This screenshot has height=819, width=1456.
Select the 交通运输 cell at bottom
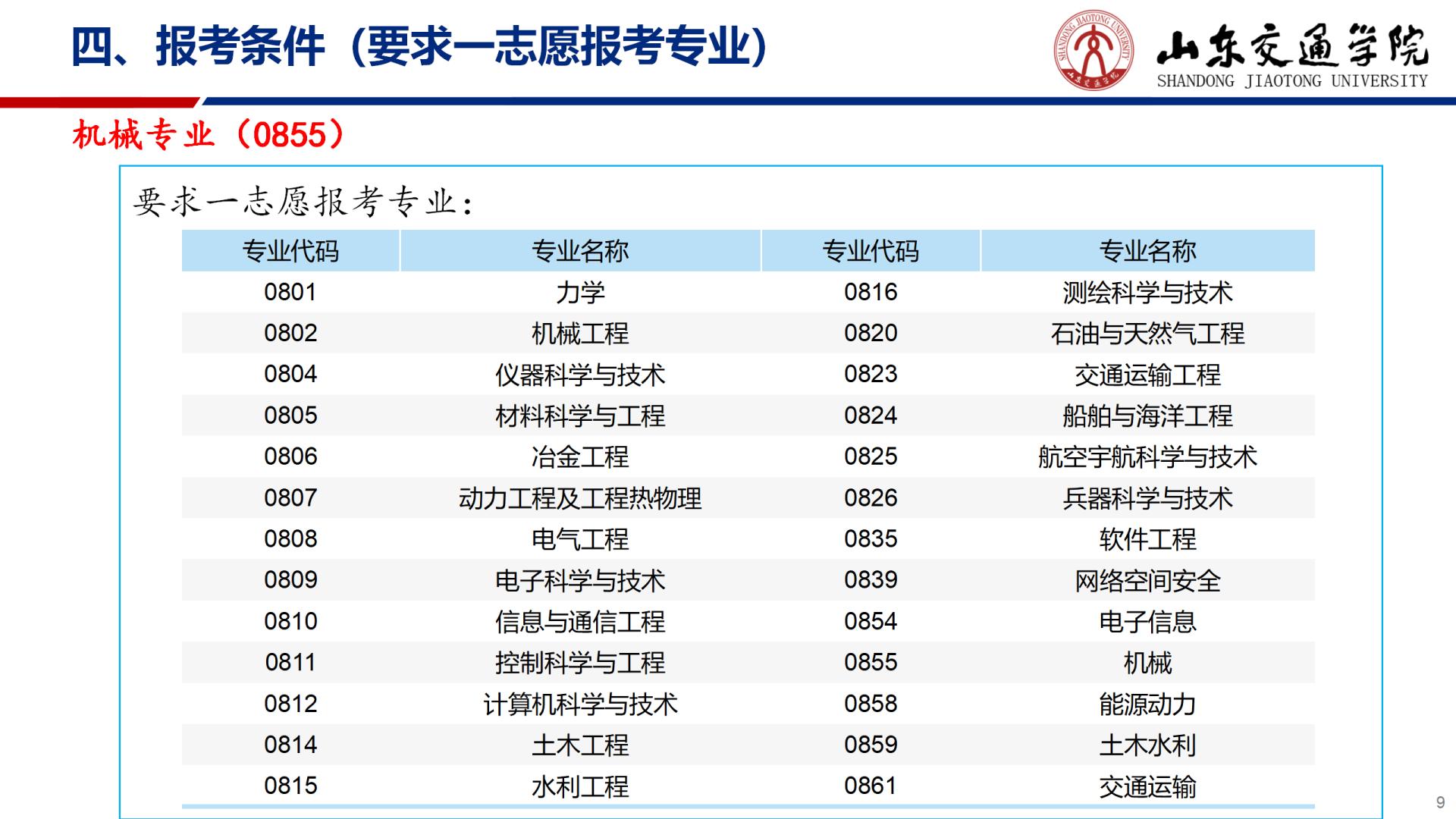(1147, 787)
